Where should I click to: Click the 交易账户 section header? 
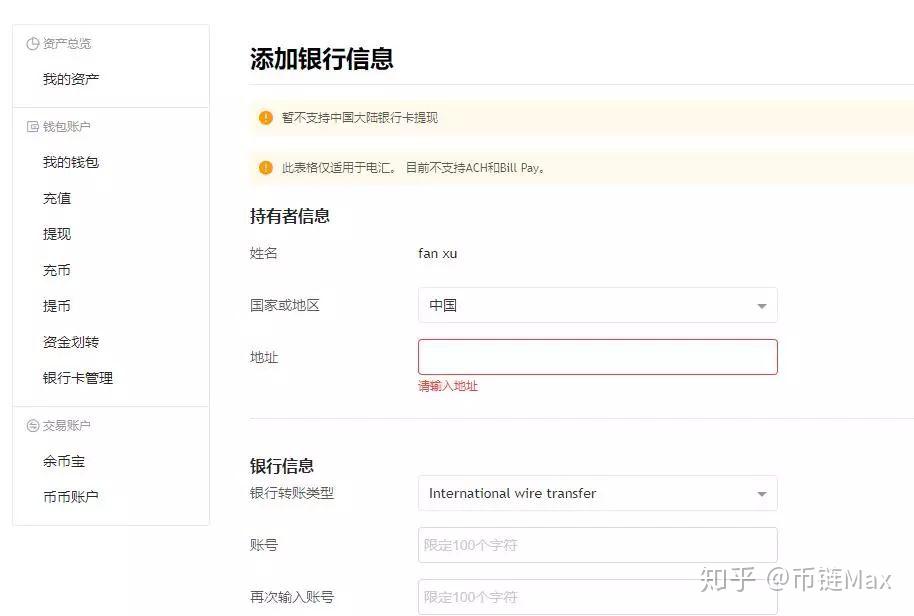(66, 426)
